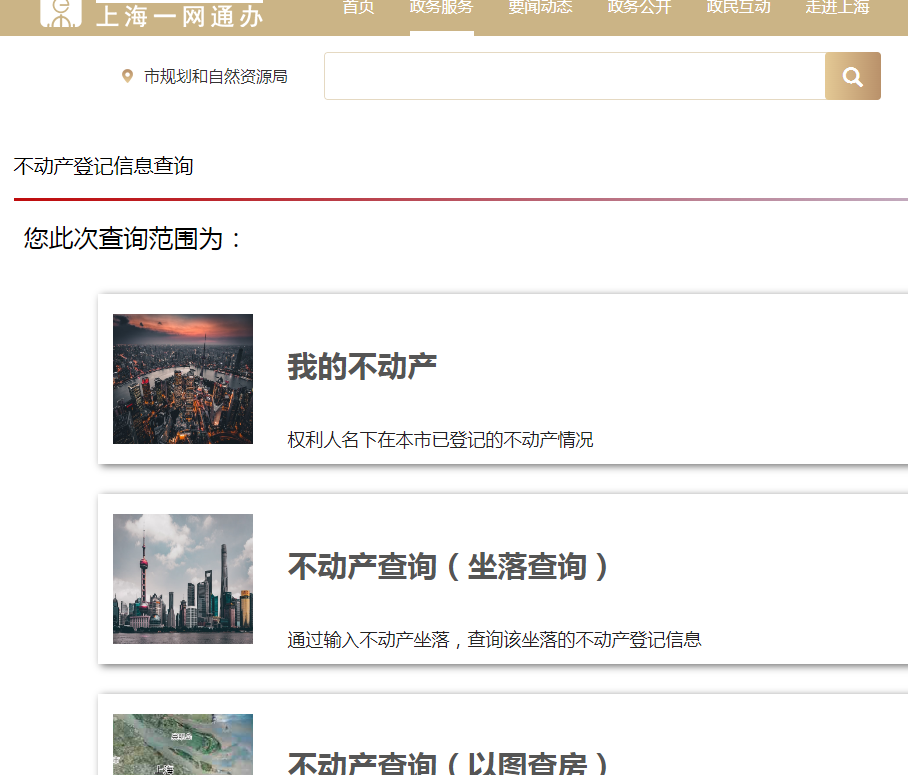Click the magnifier search button
908x775 pixels.
[852, 76]
